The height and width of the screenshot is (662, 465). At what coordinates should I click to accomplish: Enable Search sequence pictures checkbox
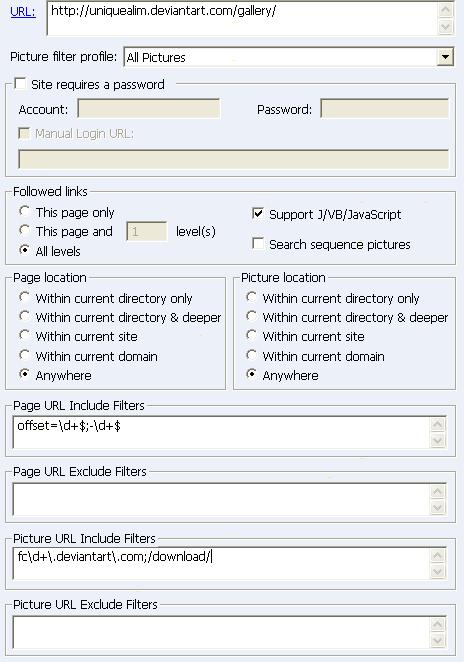(258, 244)
